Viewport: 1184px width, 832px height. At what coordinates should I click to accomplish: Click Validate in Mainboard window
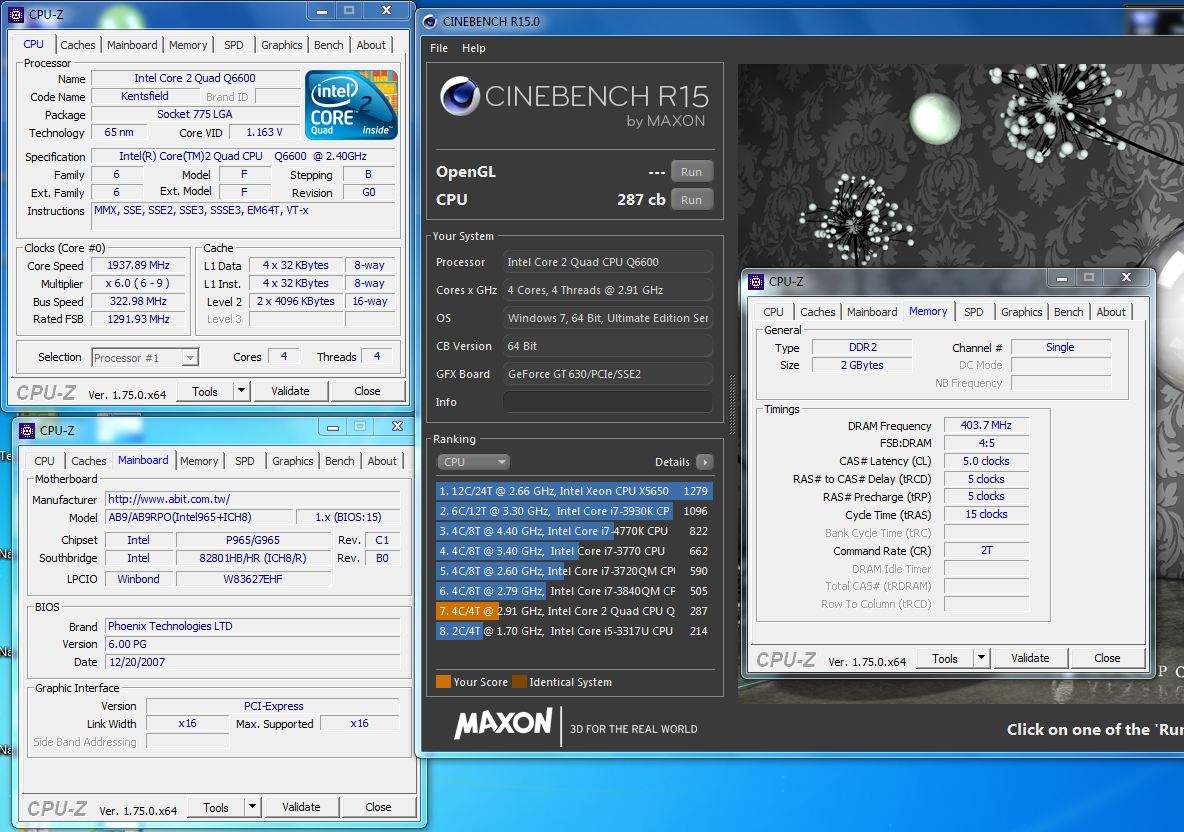tap(301, 806)
